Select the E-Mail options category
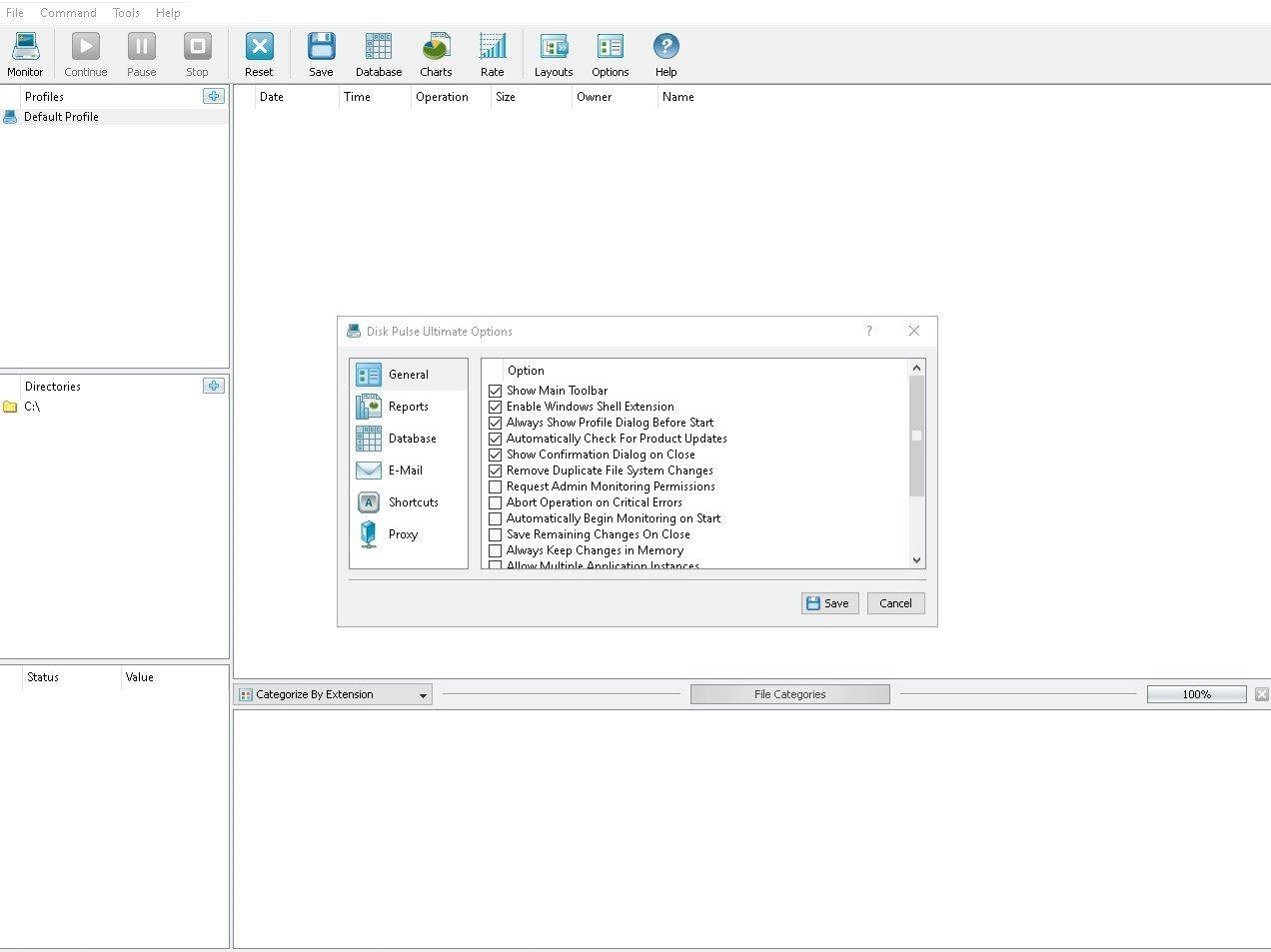 (x=409, y=471)
